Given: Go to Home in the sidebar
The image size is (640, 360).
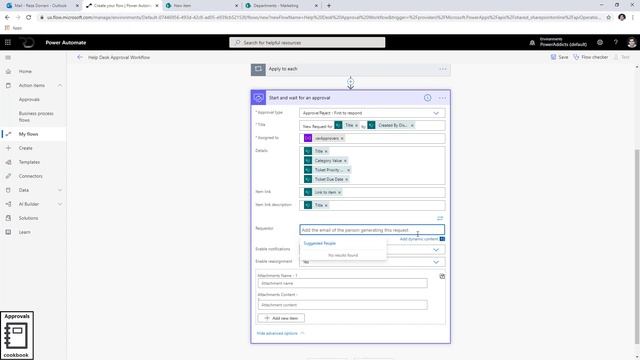Looking at the screenshot, I should point(25,71).
